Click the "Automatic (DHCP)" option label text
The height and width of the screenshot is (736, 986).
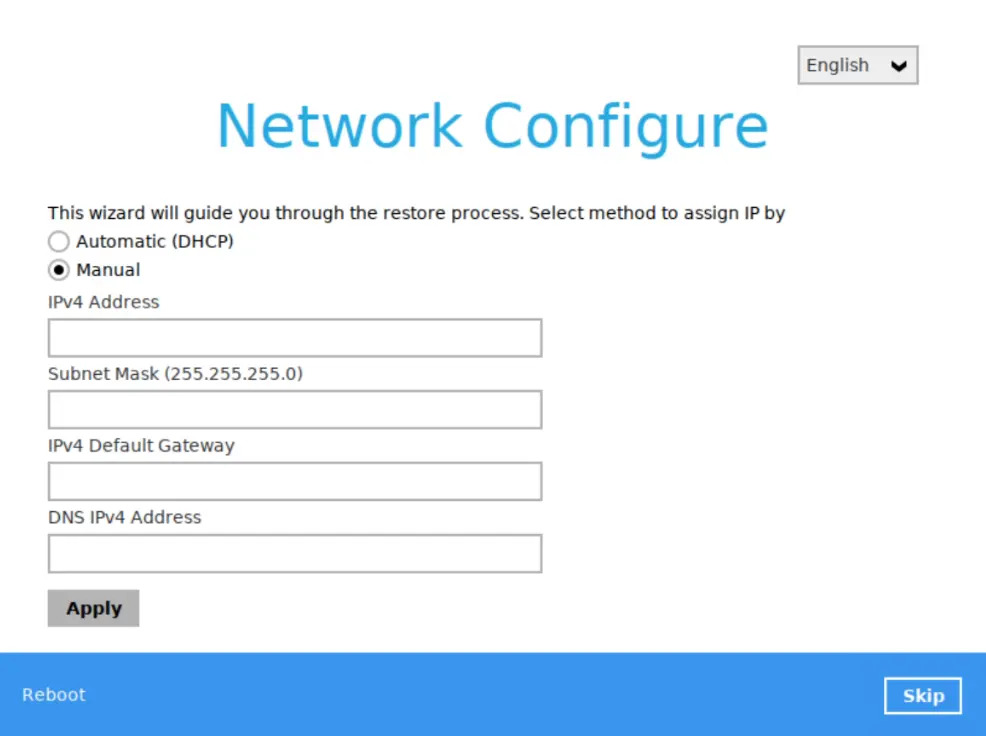tap(155, 241)
